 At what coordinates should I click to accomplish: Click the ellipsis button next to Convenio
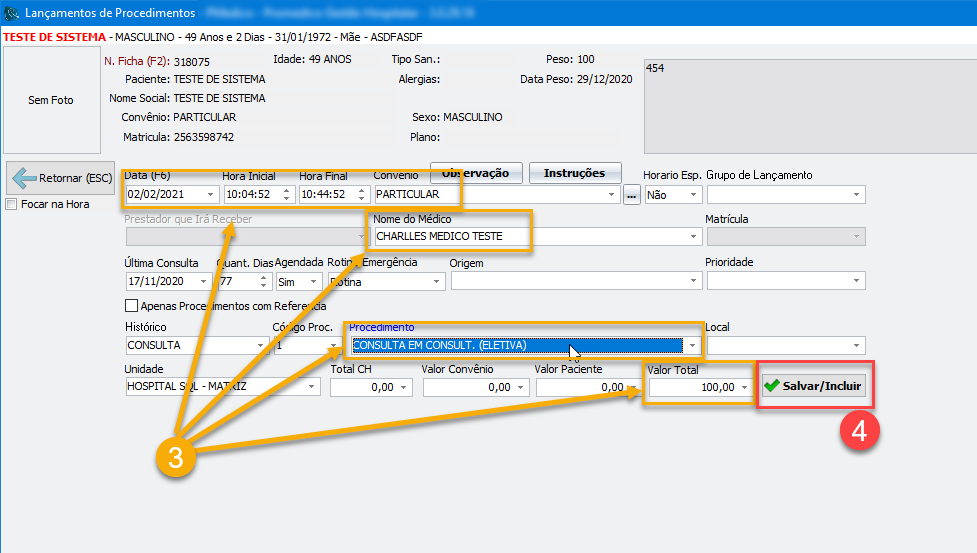(x=631, y=196)
